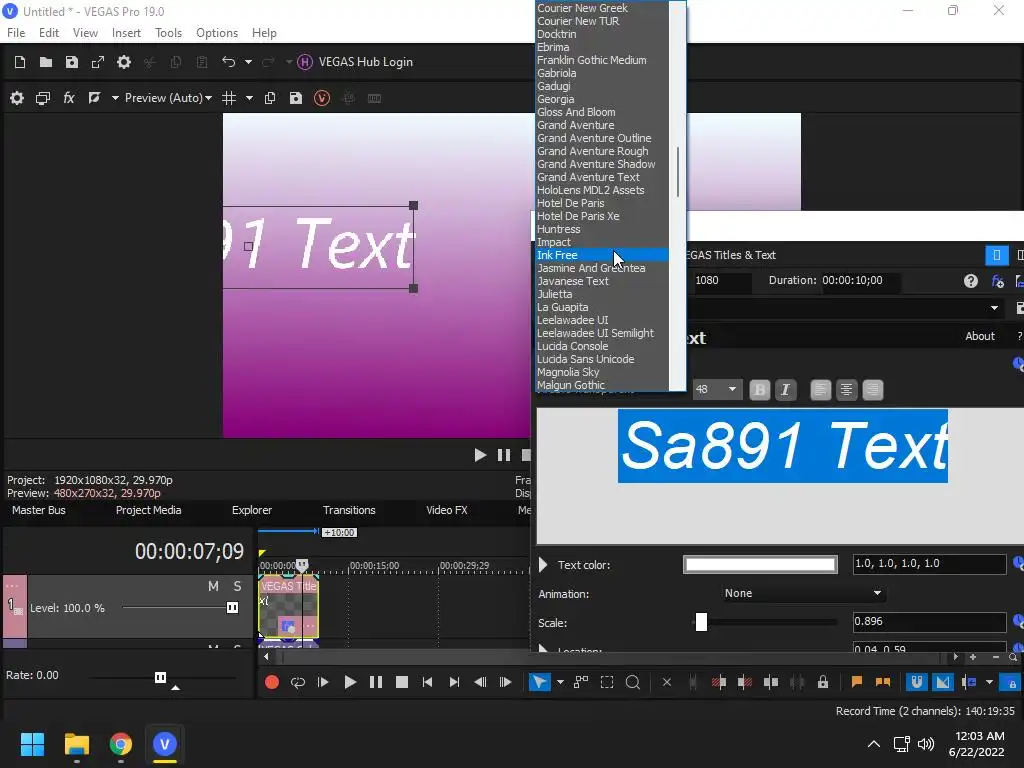Align the text left
The image size is (1024, 768).
pos(821,390)
